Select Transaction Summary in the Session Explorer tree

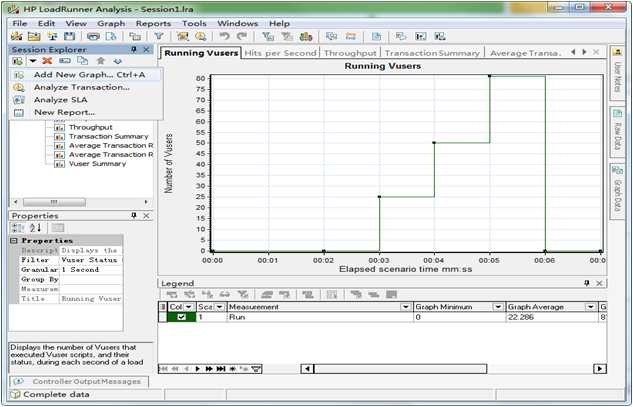click(109, 136)
